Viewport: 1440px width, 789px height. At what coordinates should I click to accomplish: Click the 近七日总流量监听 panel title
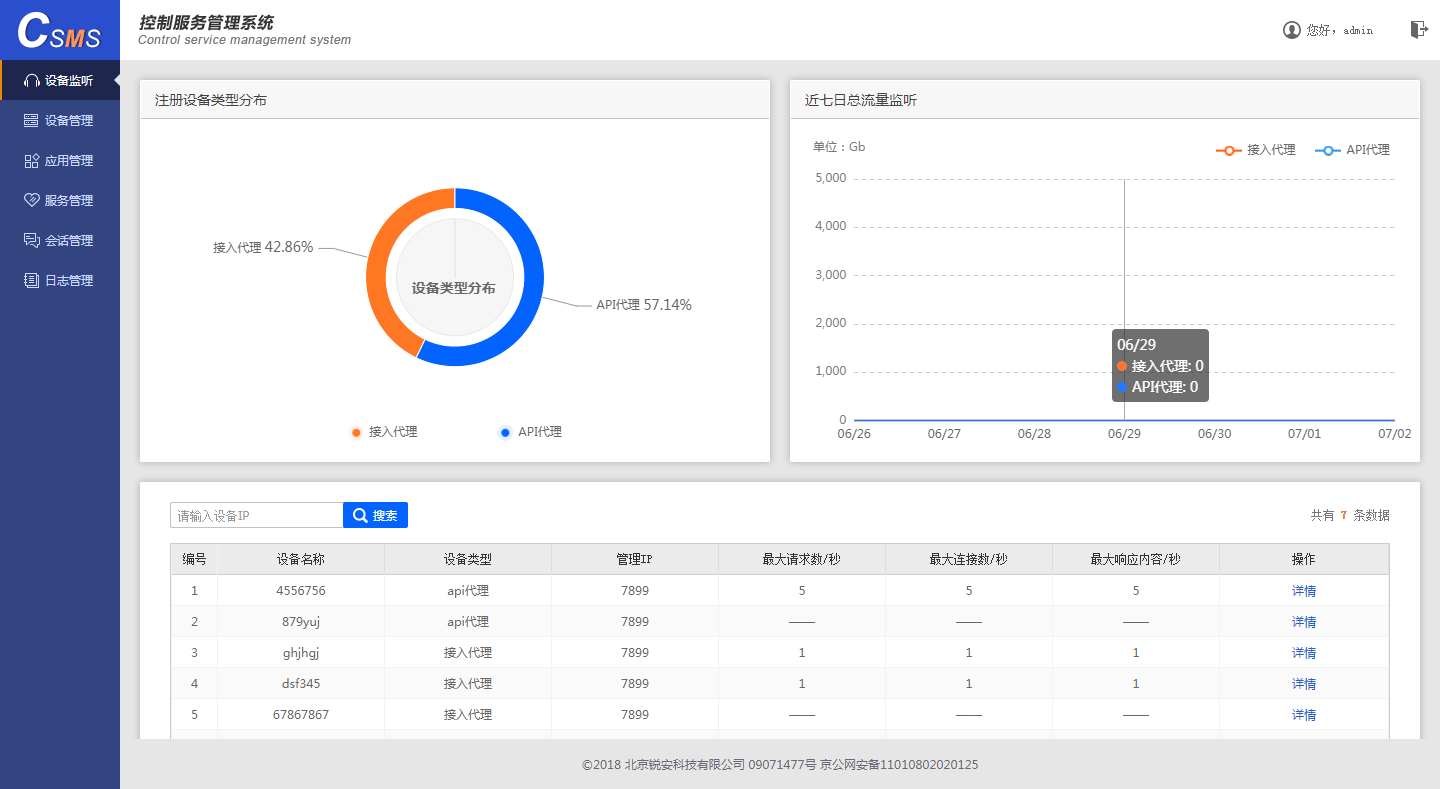pyautogui.click(x=861, y=100)
